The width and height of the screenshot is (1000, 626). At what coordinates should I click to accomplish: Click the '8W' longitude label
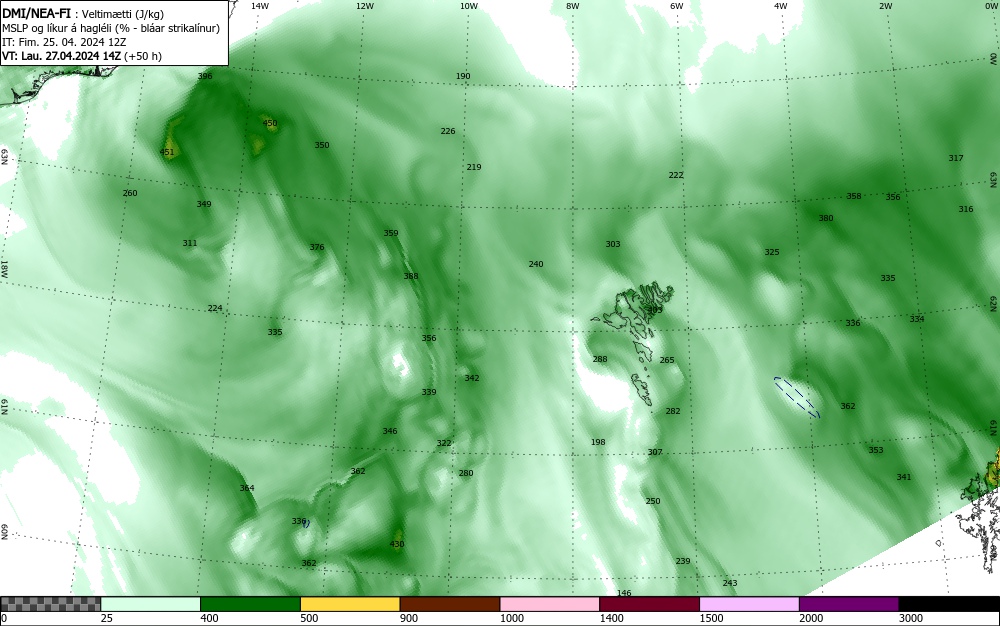[x=573, y=6]
